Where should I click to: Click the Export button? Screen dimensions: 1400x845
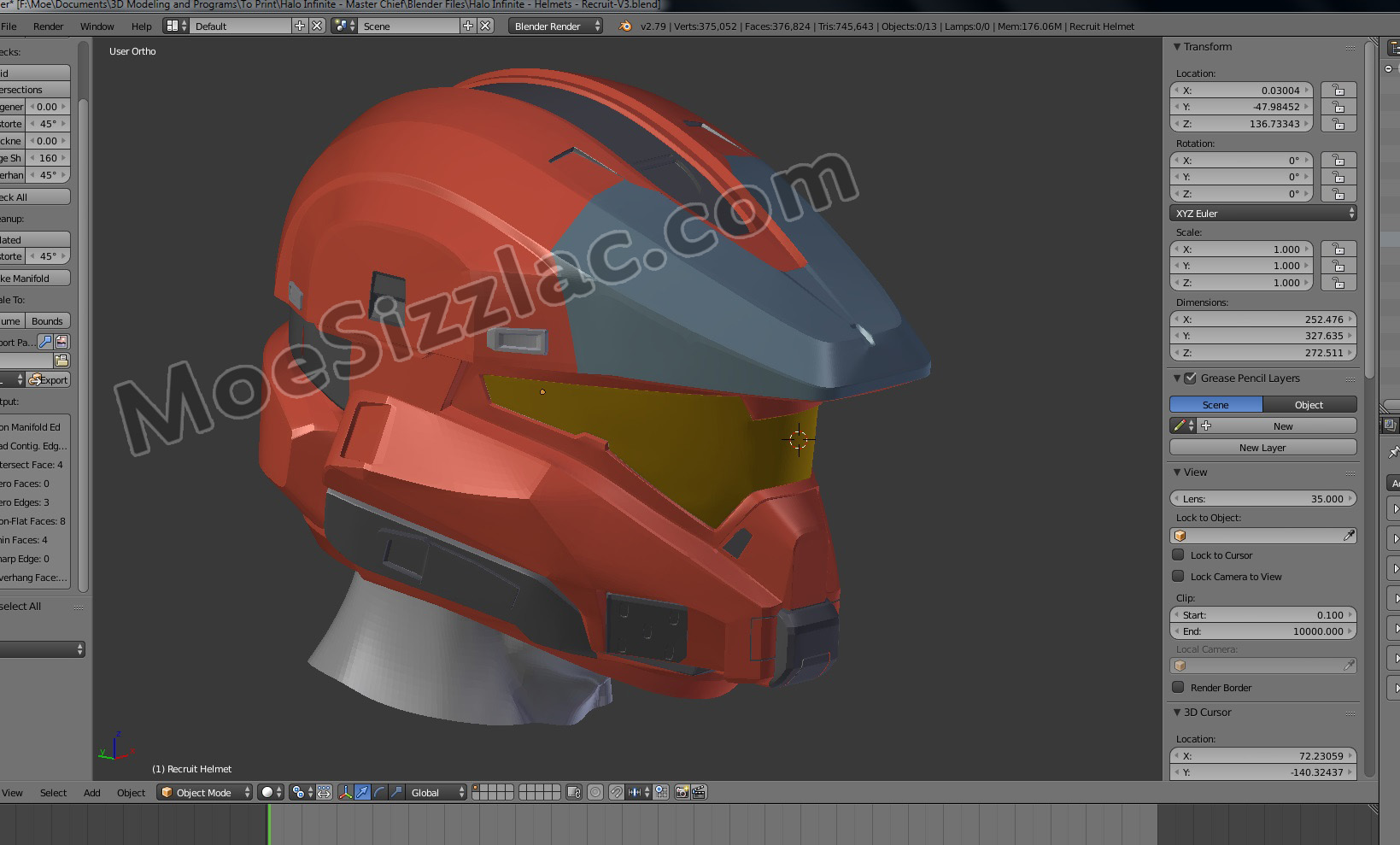click(50, 380)
